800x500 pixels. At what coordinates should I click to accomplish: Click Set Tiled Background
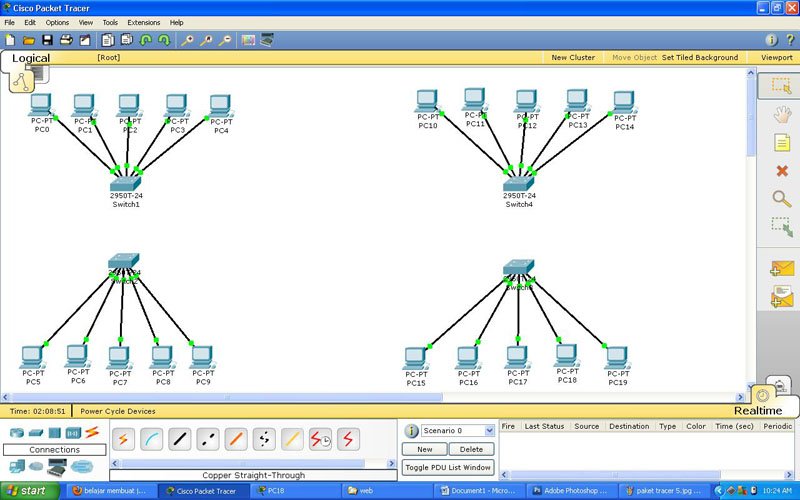tap(700, 58)
